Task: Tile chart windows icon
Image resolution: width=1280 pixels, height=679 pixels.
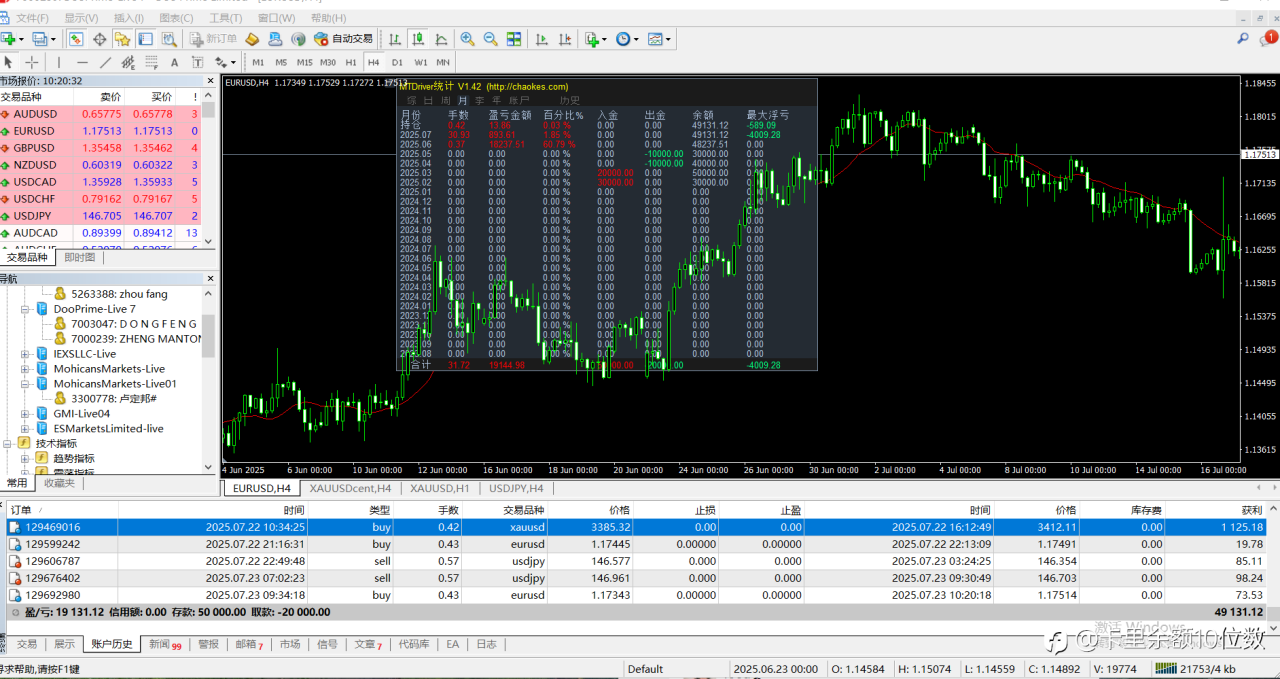Action: [x=514, y=39]
